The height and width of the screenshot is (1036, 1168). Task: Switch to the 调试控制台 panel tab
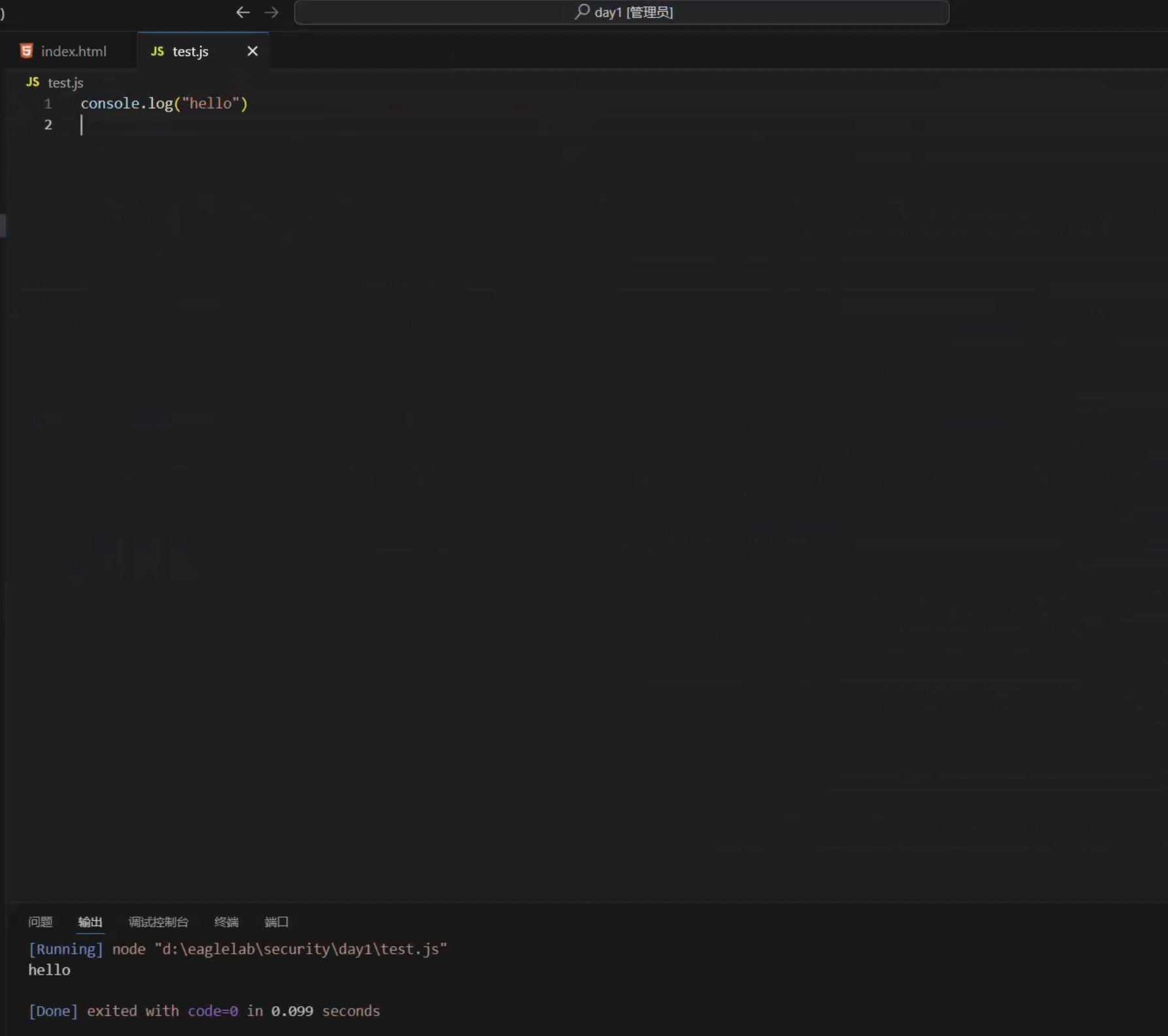point(159,922)
